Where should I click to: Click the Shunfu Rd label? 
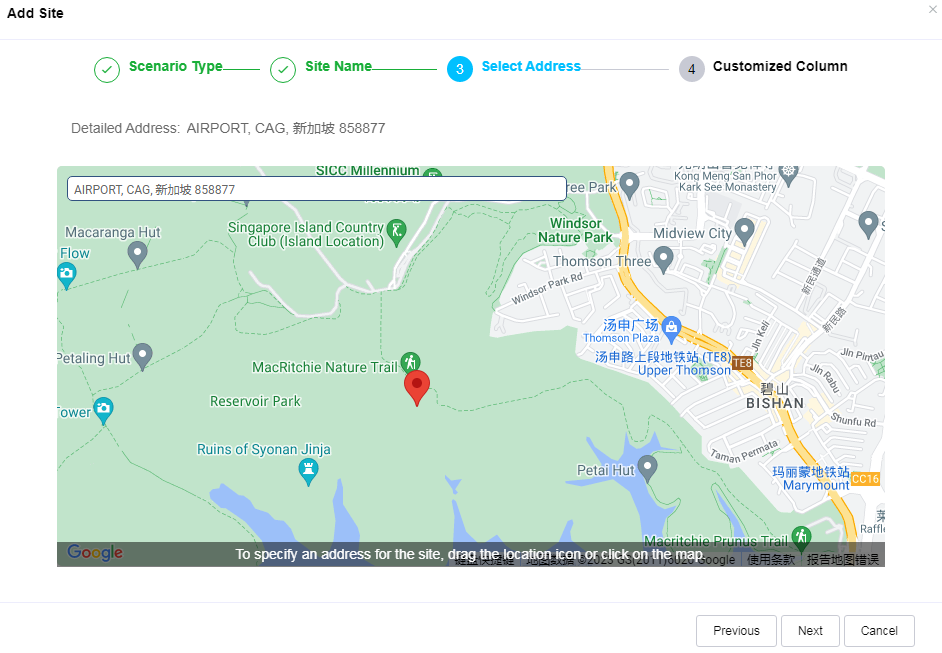(x=853, y=419)
